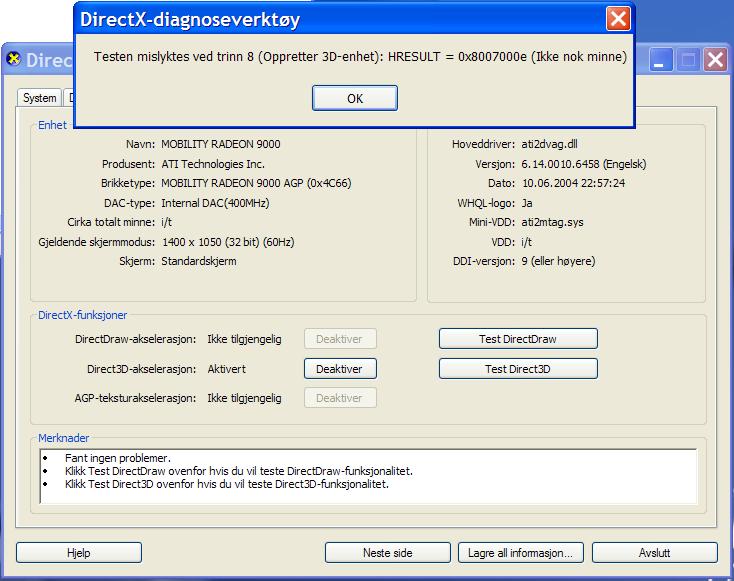Close the main DirectX diagnostic window

pos(714,60)
